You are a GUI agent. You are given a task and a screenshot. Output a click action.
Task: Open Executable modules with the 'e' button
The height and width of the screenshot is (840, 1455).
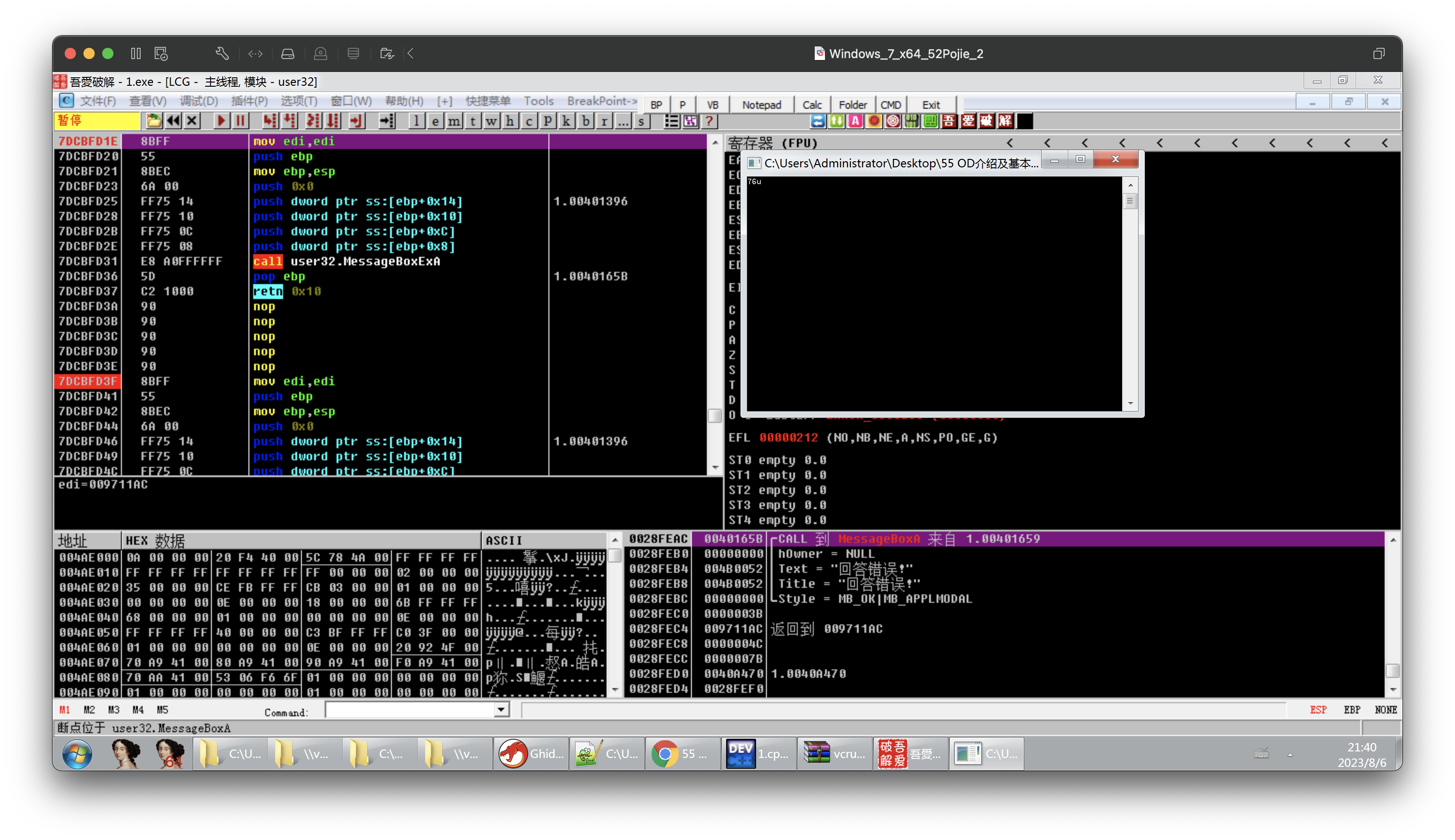coord(435,121)
